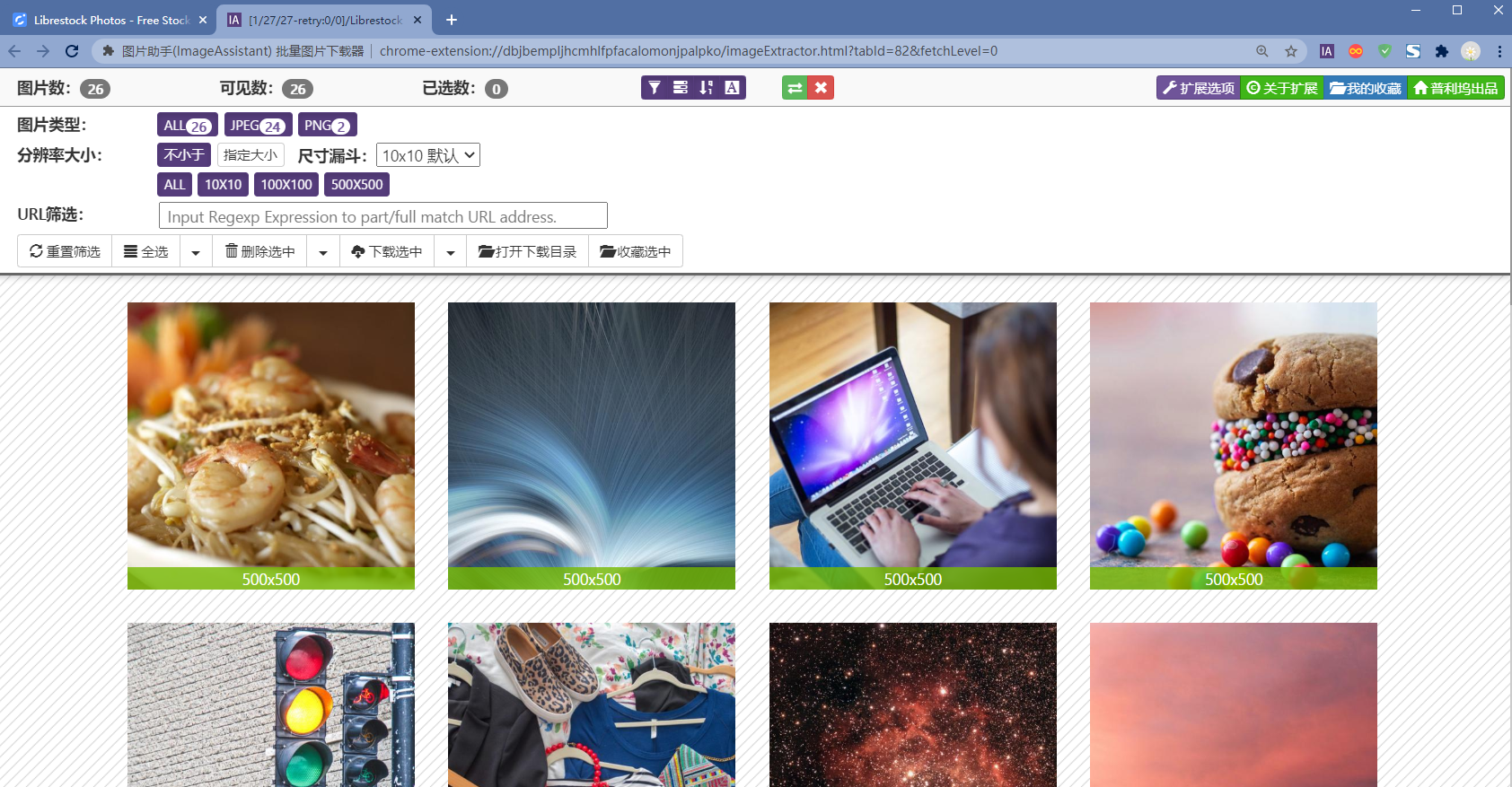Image resolution: width=1512 pixels, height=787 pixels.
Task: Select the 100X100 size filter
Action: [x=286, y=184]
